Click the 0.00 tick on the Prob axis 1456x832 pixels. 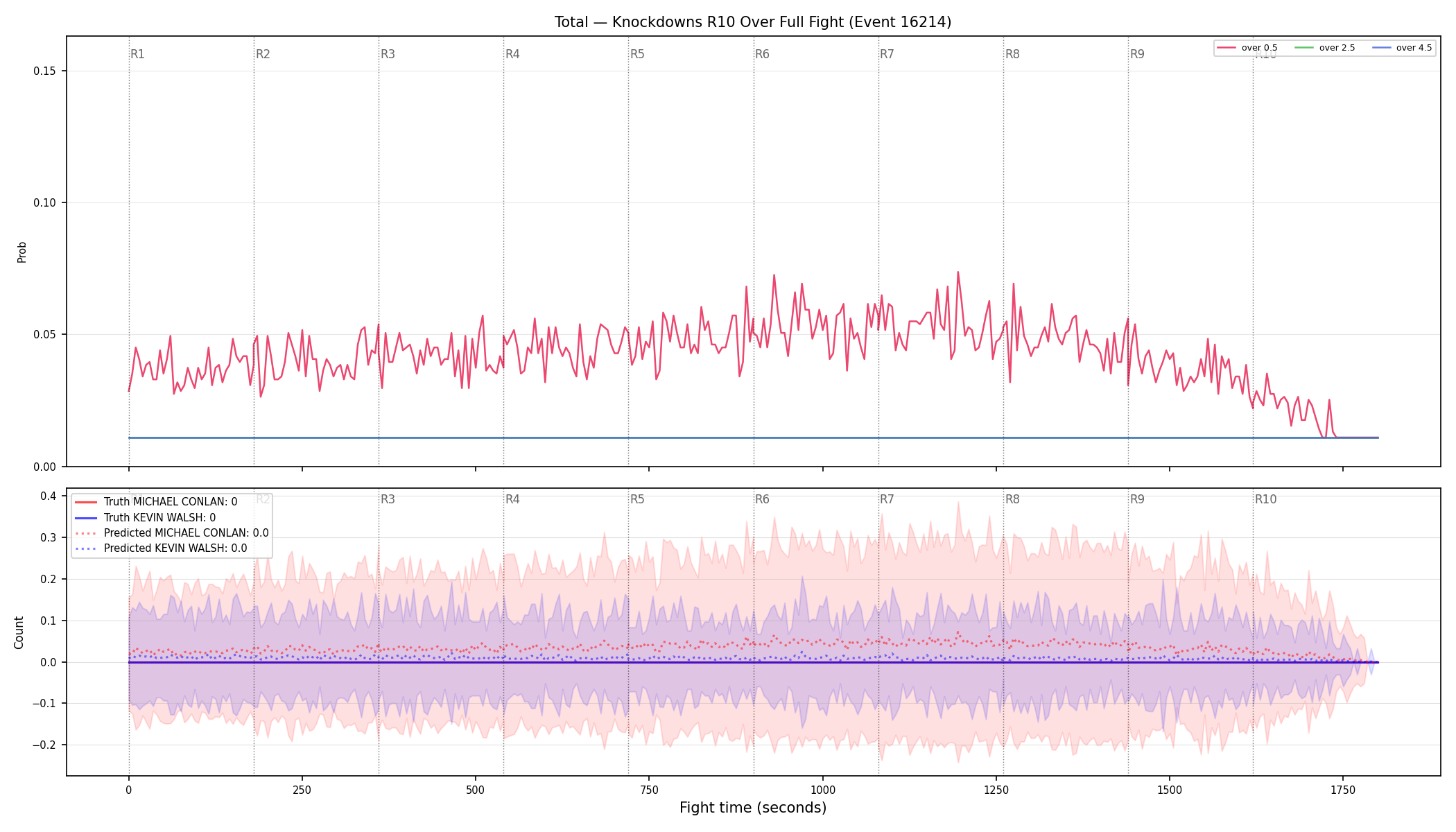pos(45,467)
